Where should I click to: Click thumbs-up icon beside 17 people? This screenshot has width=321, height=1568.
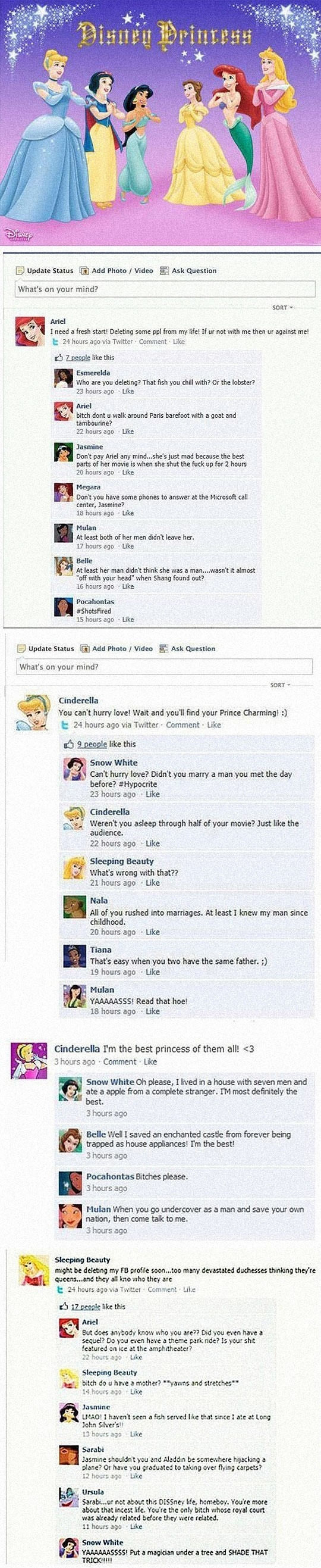pos(65,1307)
